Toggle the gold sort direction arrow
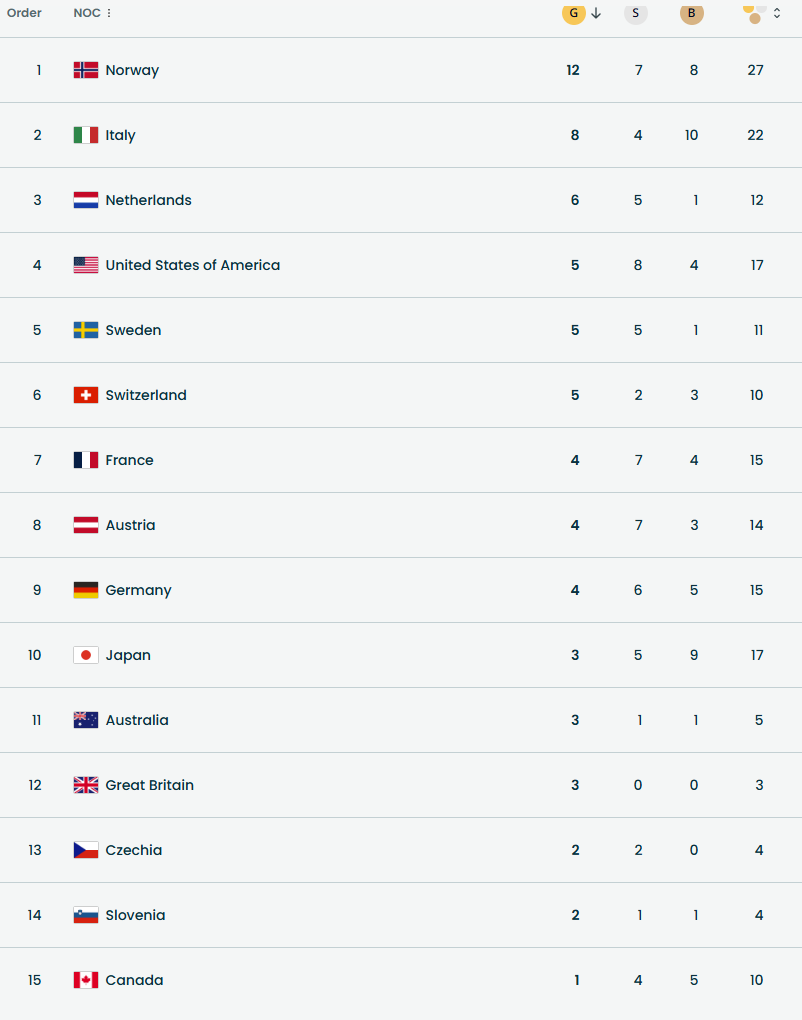This screenshot has height=1020, width=802. point(596,13)
